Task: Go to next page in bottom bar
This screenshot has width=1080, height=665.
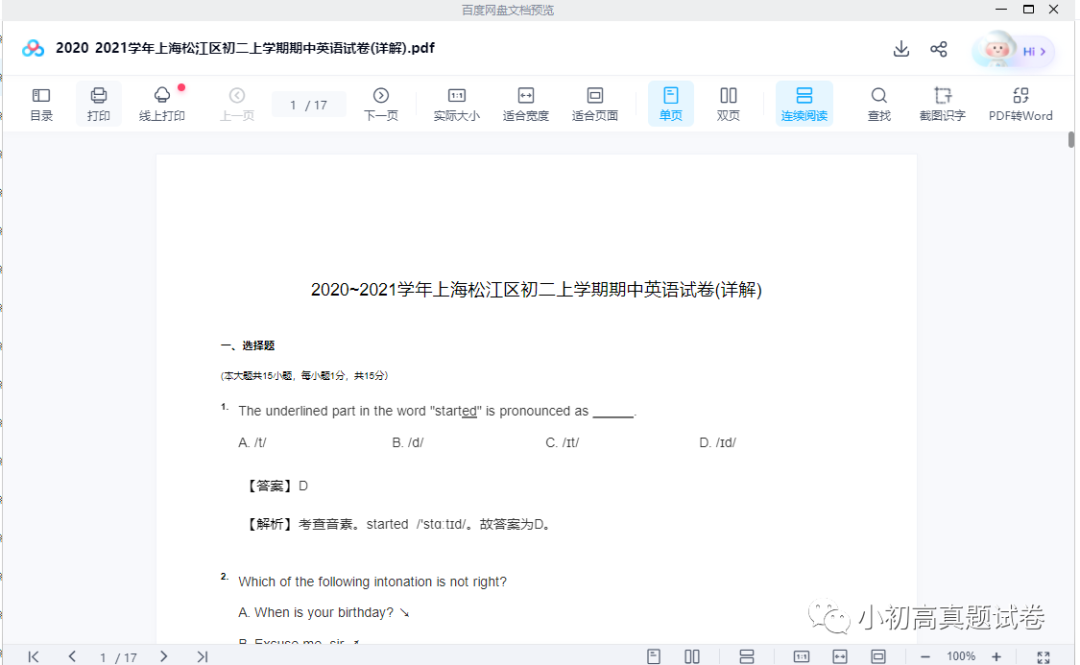Action: (x=163, y=657)
